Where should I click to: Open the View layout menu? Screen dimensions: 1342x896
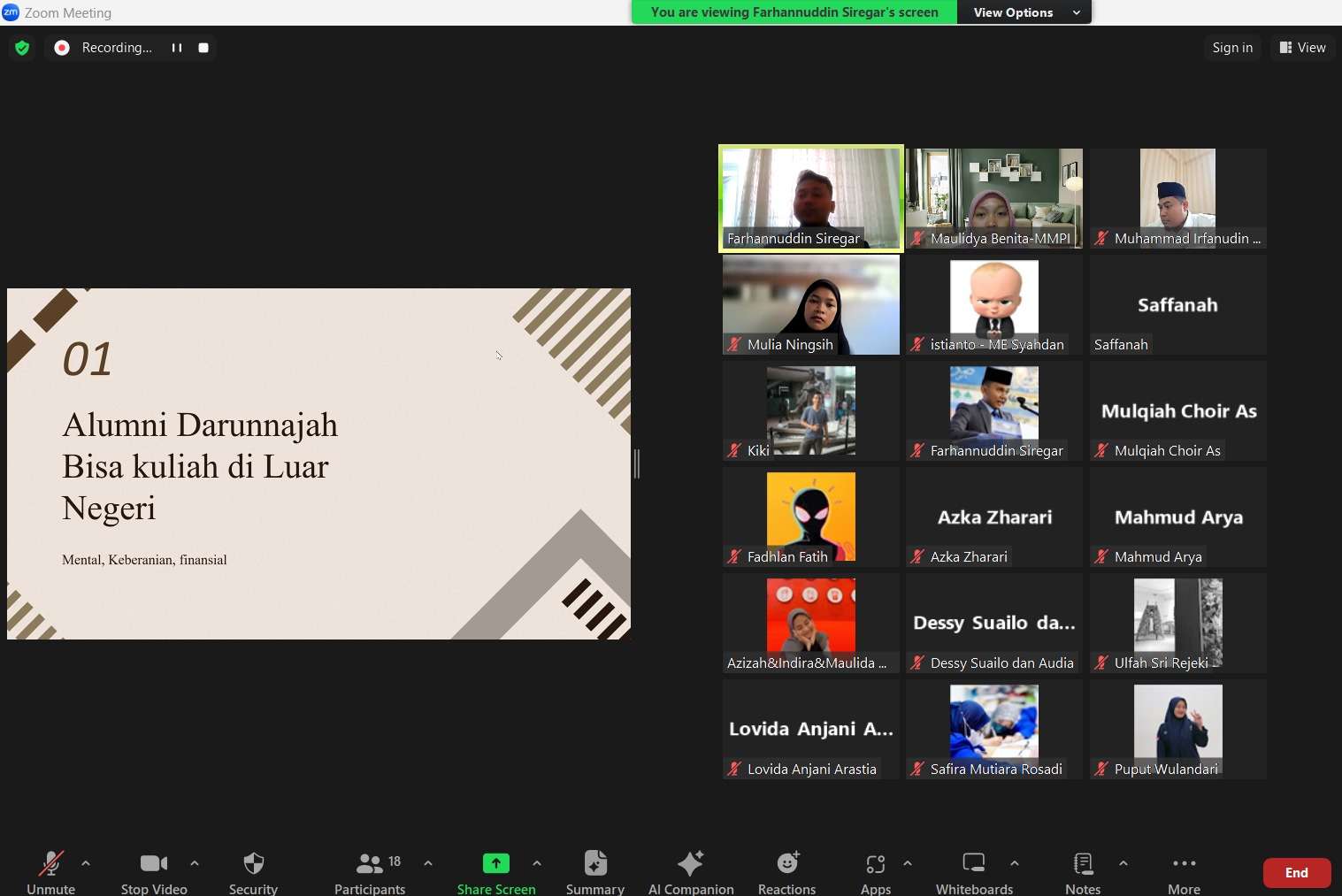tap(1303, 48)
